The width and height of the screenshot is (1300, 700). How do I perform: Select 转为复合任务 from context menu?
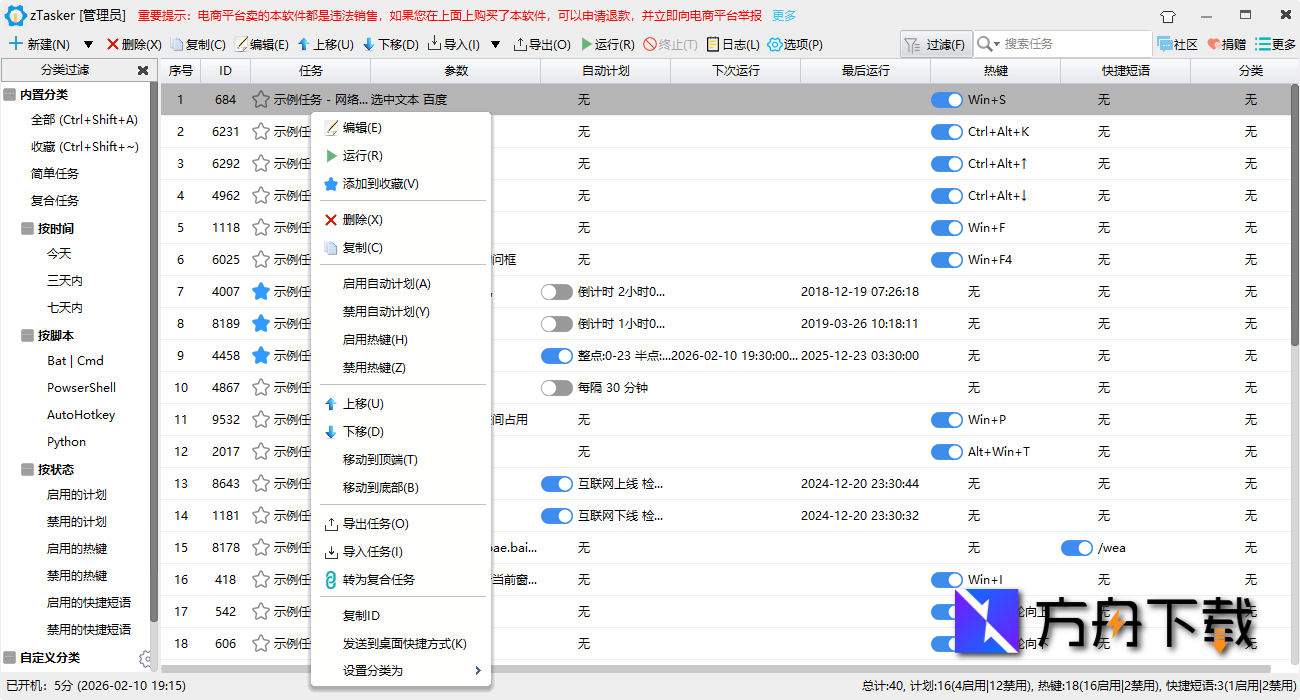(x=378, y=580)
